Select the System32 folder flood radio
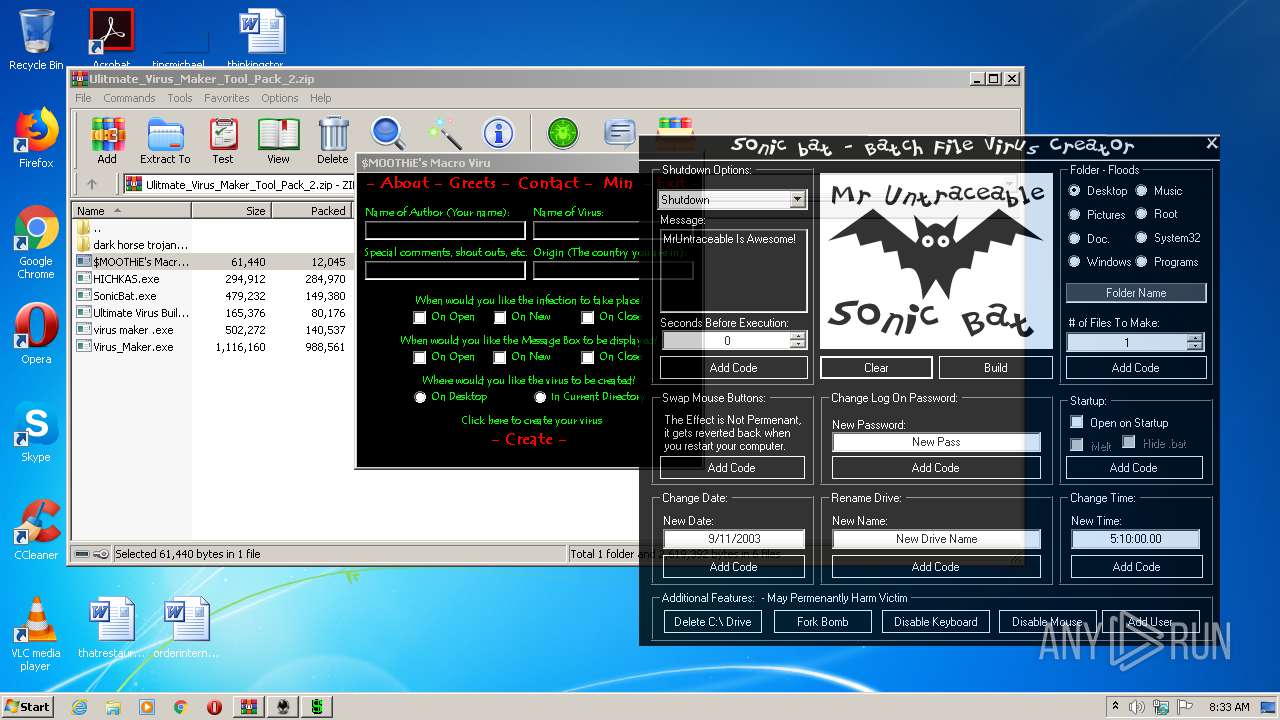Viewport: 1280px width, 720px height. 1141,238
